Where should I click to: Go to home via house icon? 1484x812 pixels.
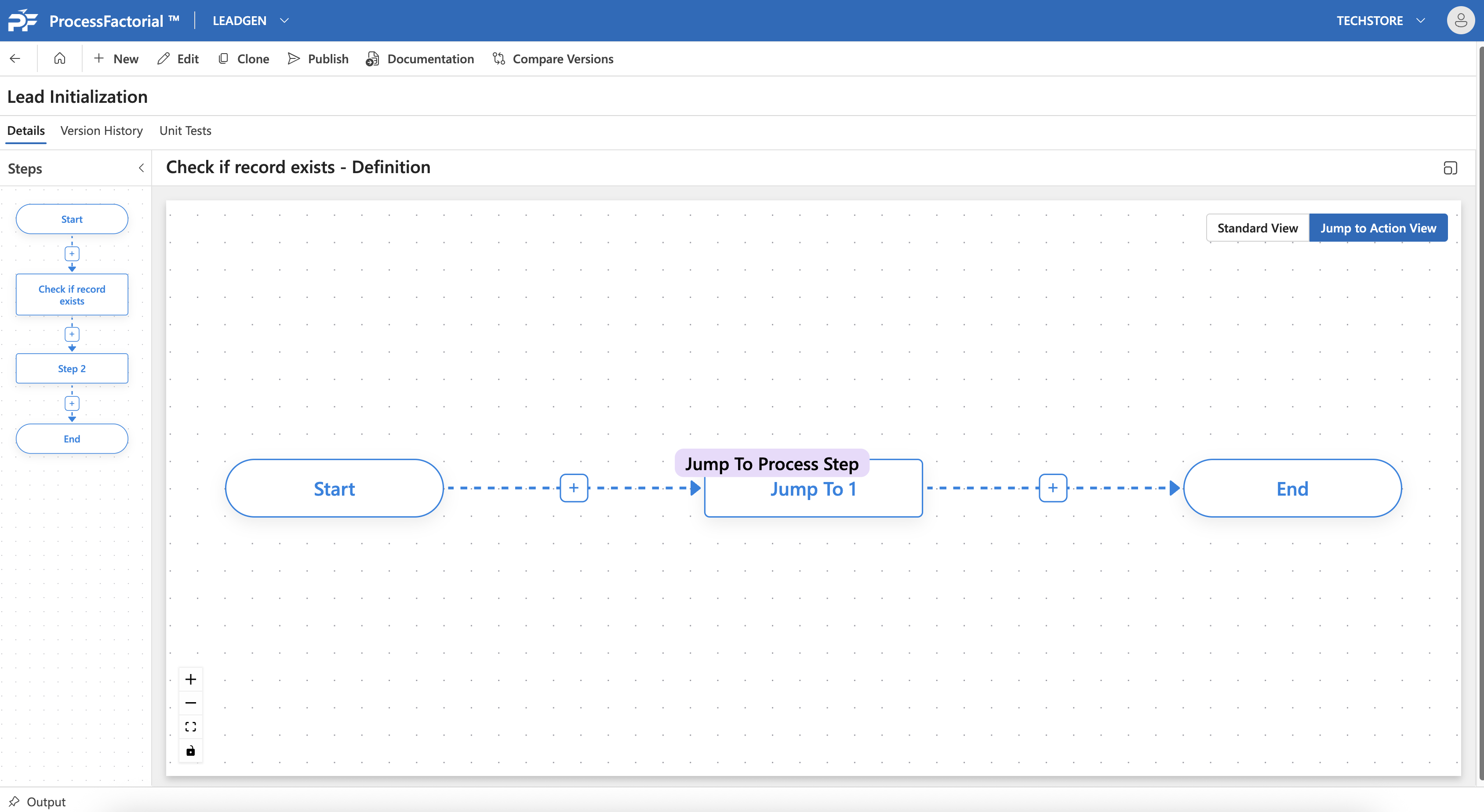(59, 59)
